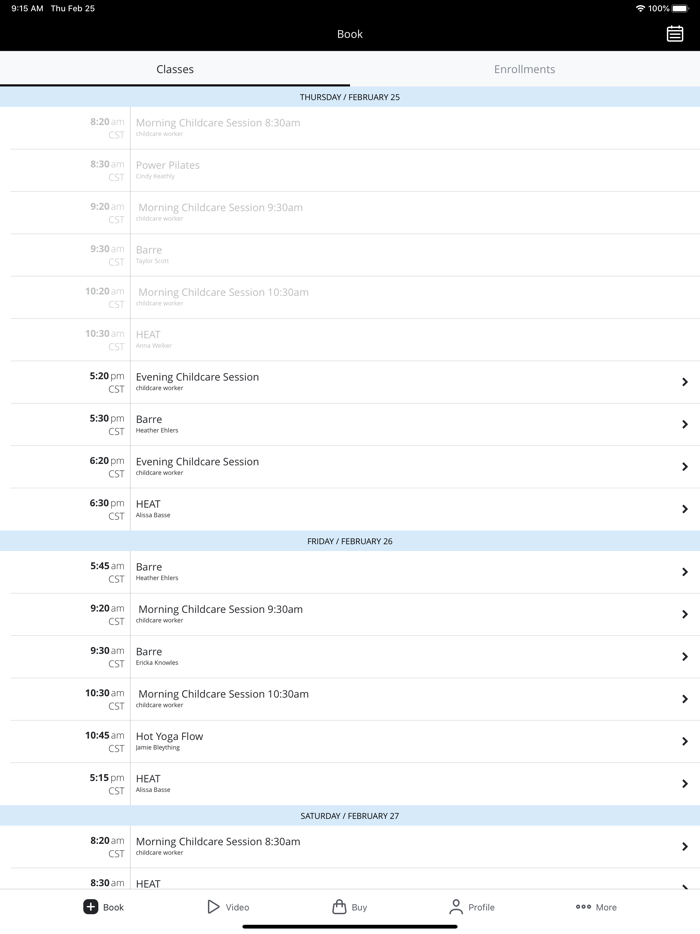The width and height of the screenshot is (700, 934).
Task: Expand the Hot Yoga Flow chevron
Action: point(685,741)
